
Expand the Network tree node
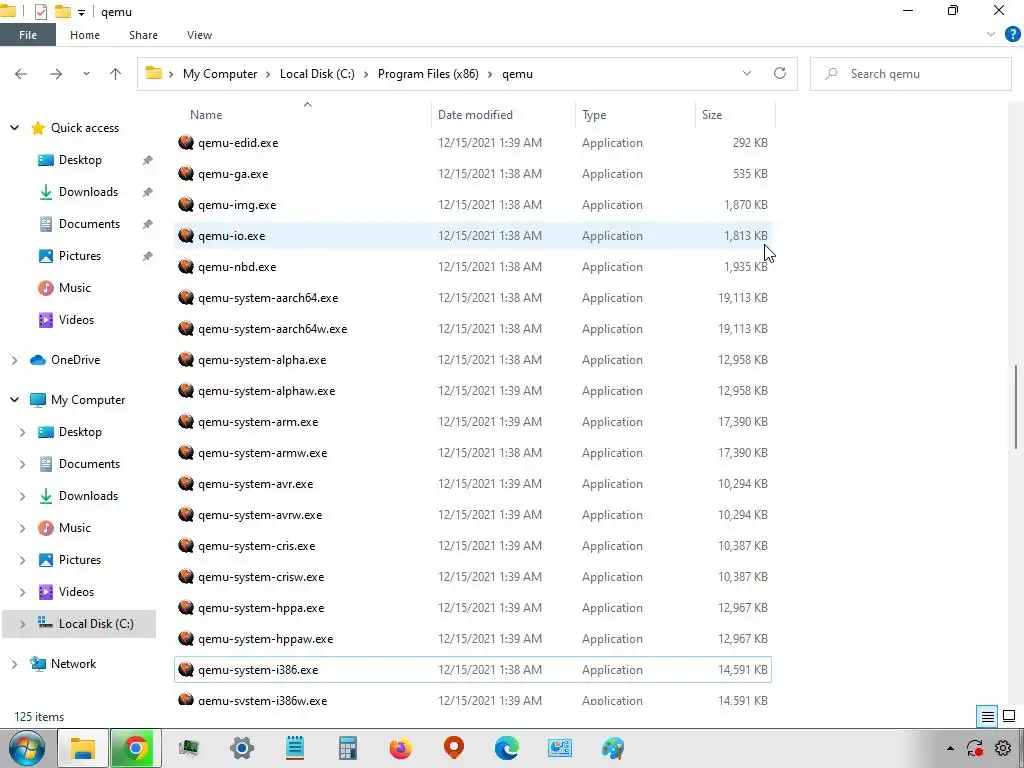click(14, 664)
